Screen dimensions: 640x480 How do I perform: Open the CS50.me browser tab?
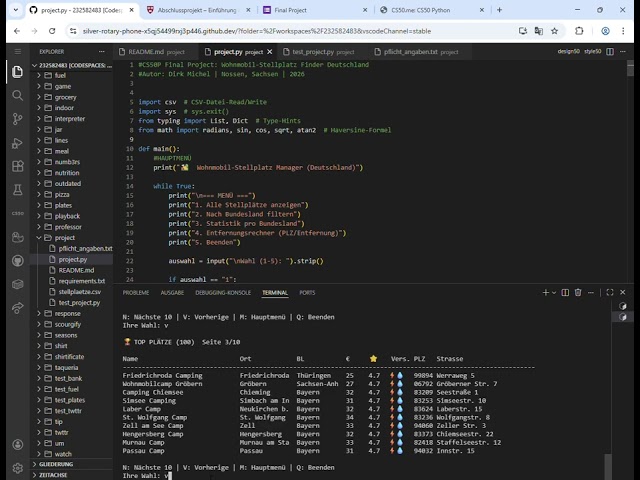418,9
